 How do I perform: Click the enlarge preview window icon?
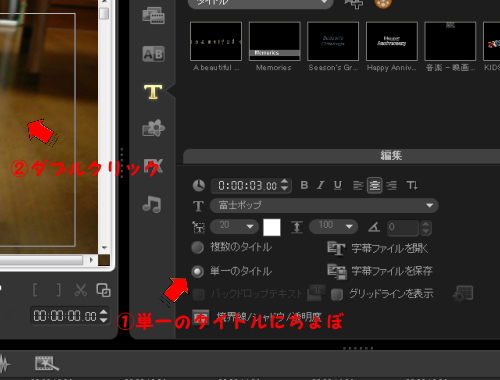pyautogui.click(x=103, y=290)
